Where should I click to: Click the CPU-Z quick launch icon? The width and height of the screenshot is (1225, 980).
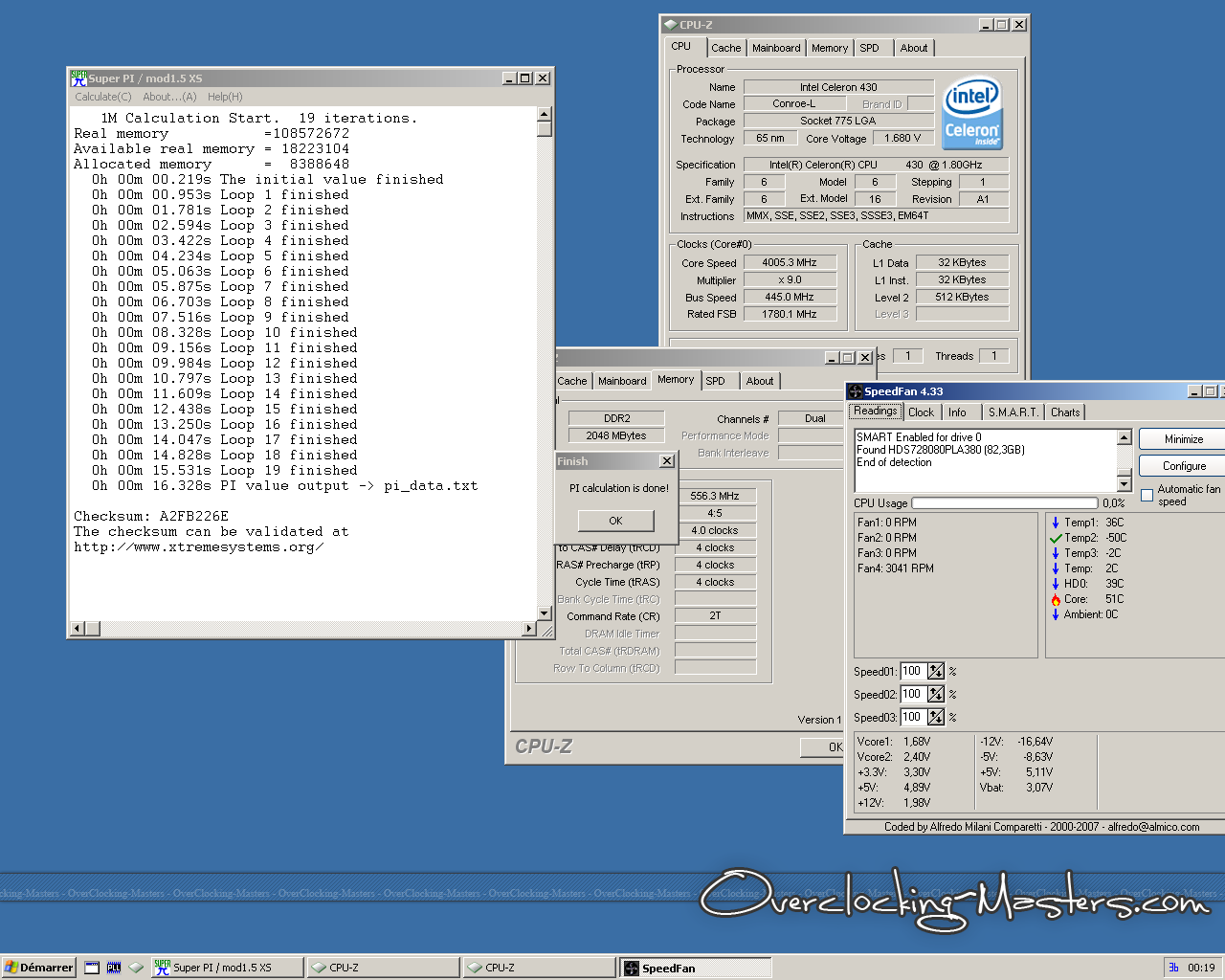click(136, 968)
